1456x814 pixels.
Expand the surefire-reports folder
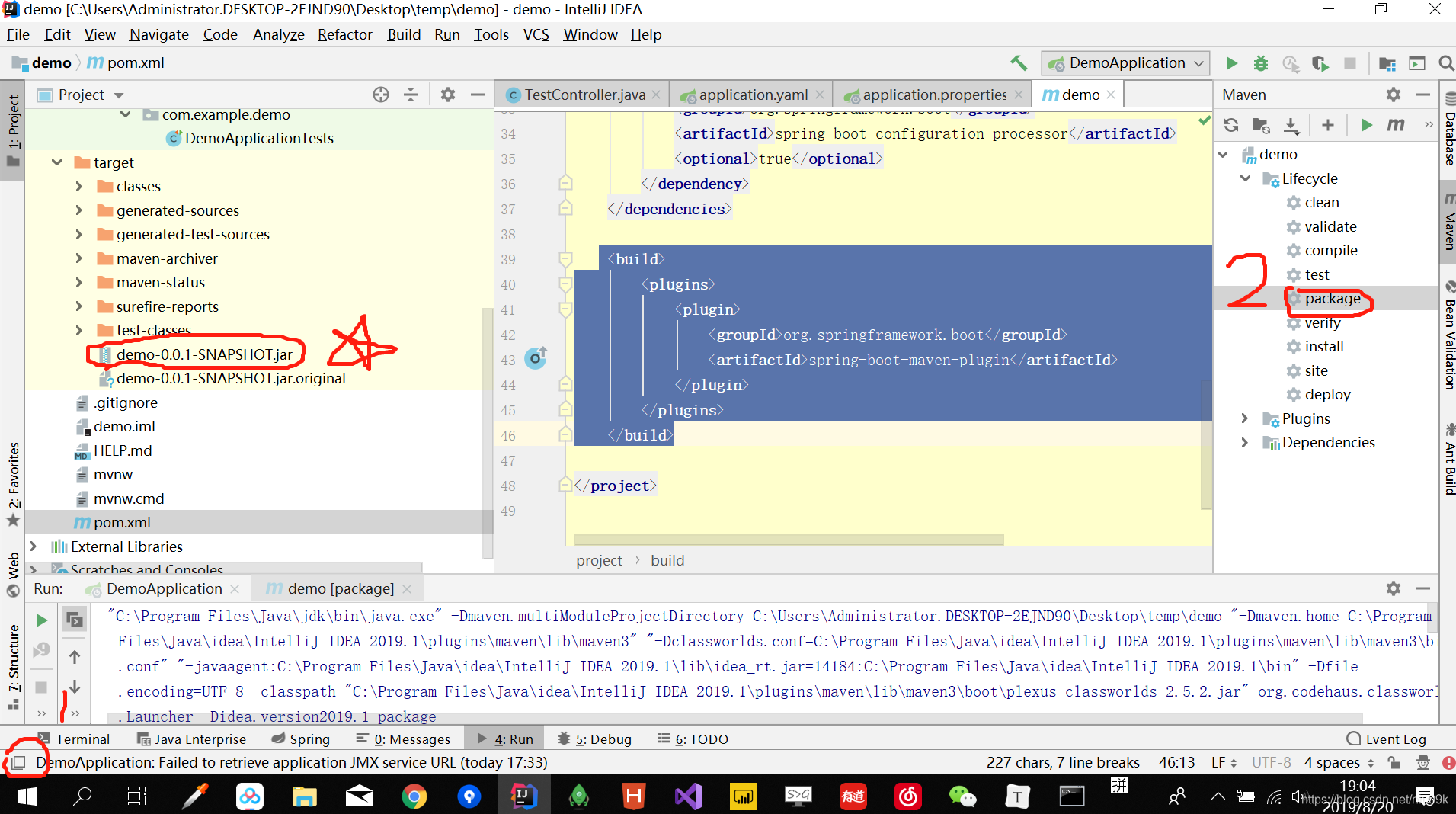(79, 306)
